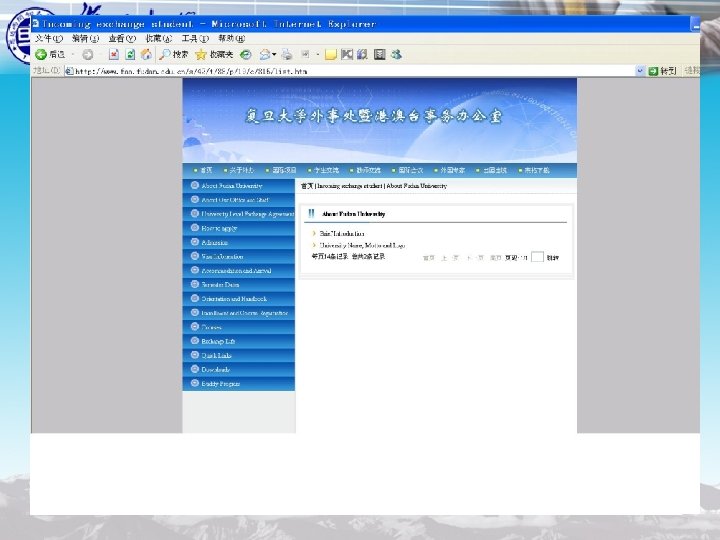Open Visa Information sidebar link
Image resolution: width=720 pixels, height=540 pixels.
[222, 257]
